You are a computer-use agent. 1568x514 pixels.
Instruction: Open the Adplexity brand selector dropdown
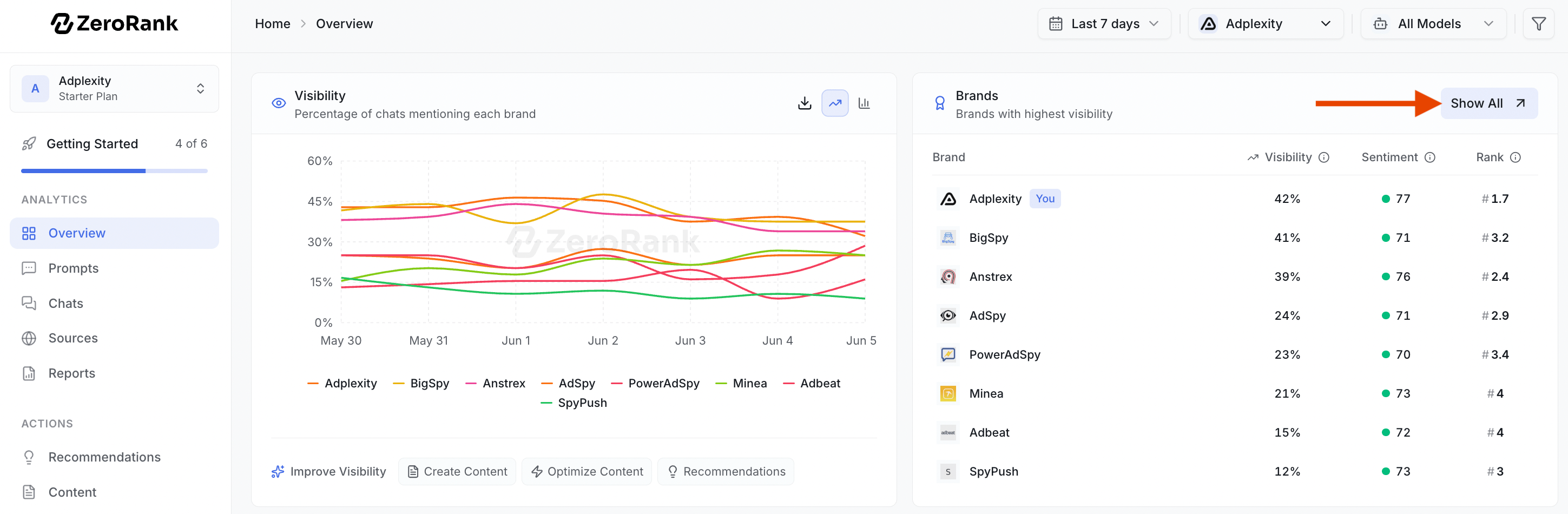point(1266,24)
